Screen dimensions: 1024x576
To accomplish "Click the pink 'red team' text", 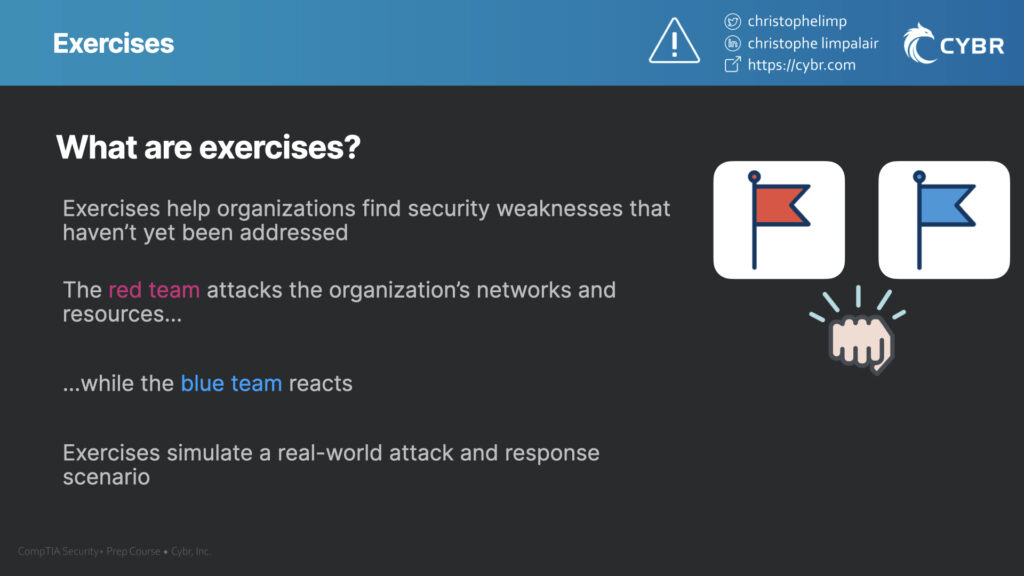I will click(154, 290).
